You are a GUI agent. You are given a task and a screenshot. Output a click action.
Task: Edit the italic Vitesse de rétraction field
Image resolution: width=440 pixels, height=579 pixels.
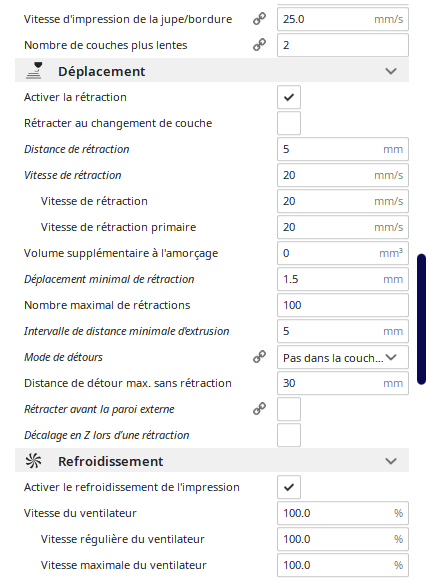click(x=343, y=175)
